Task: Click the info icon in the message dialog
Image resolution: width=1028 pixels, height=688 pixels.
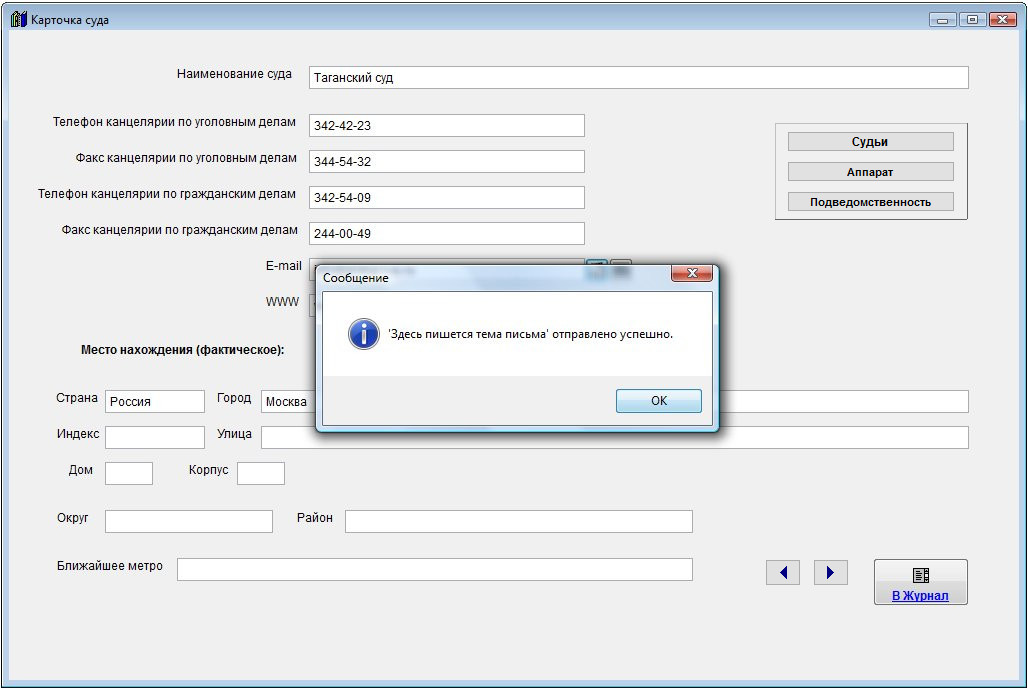Action: (x=364, y=334)
